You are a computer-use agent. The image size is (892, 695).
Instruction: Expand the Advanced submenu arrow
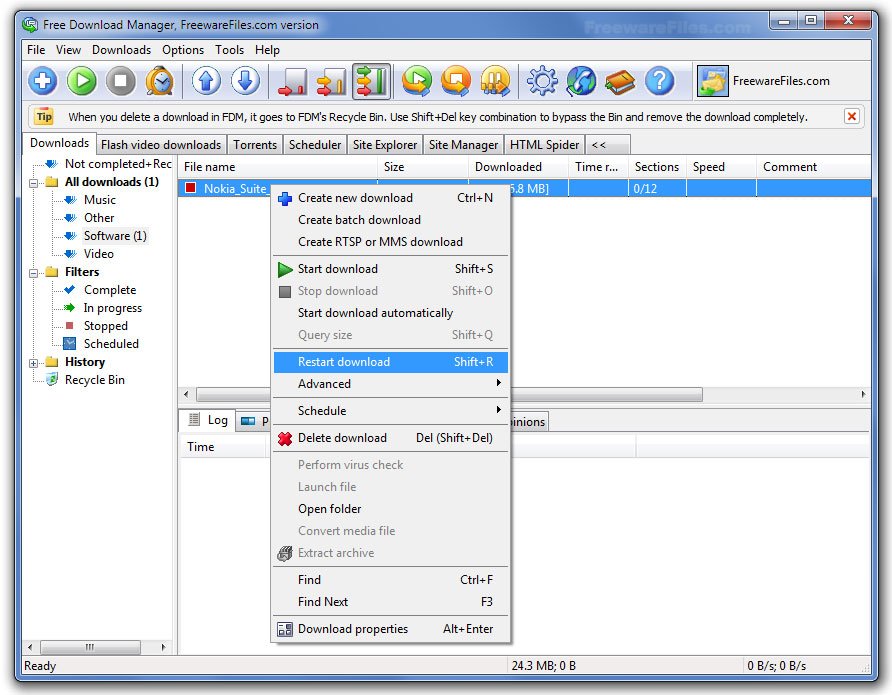(498, 383)
